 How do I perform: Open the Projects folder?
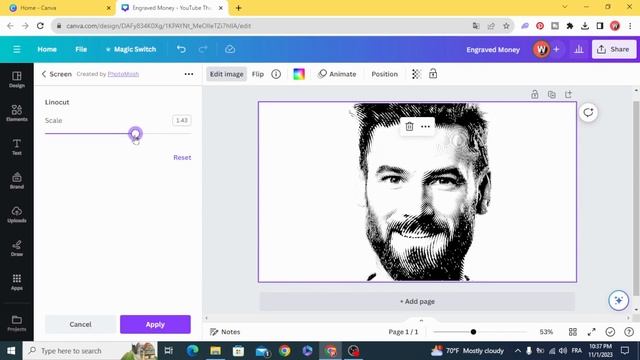coord(17,323)
